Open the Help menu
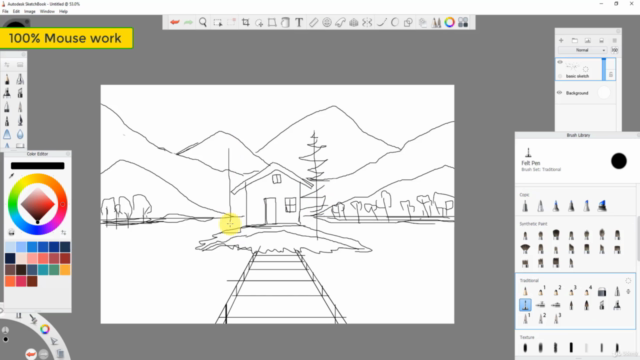The width and height of the screenshot is (640, 360). click(x=63, y=11)
